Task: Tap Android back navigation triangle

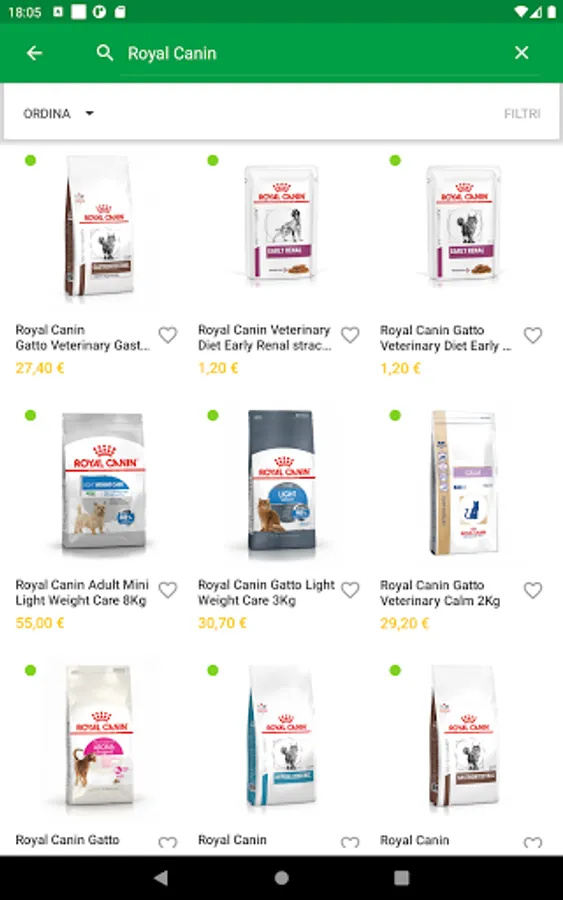Action: point(161,878)
